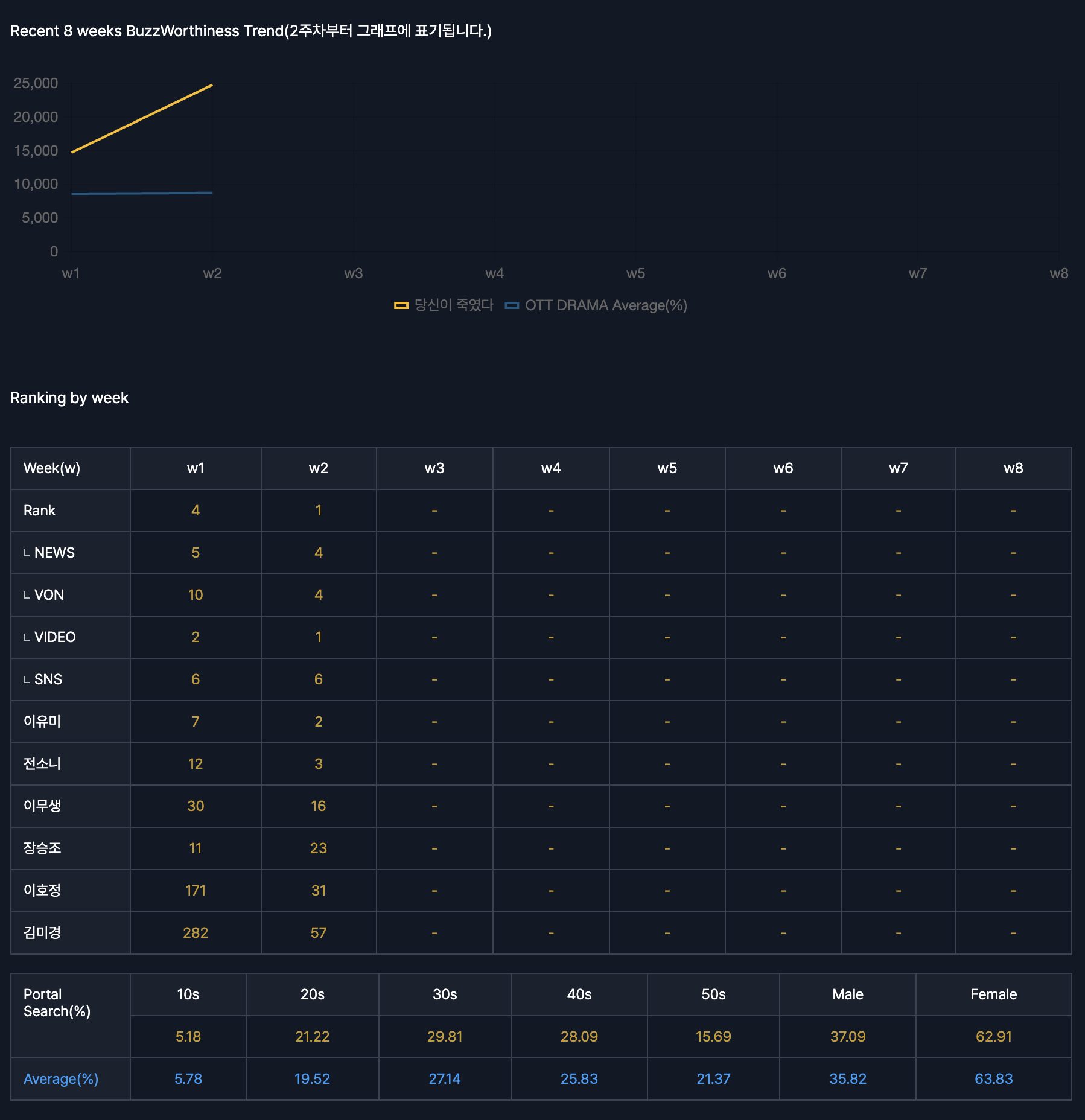This screenshot has height=1120, width=1085.
Task: Select the SNS sub-row label
Action: coord(48,679)
